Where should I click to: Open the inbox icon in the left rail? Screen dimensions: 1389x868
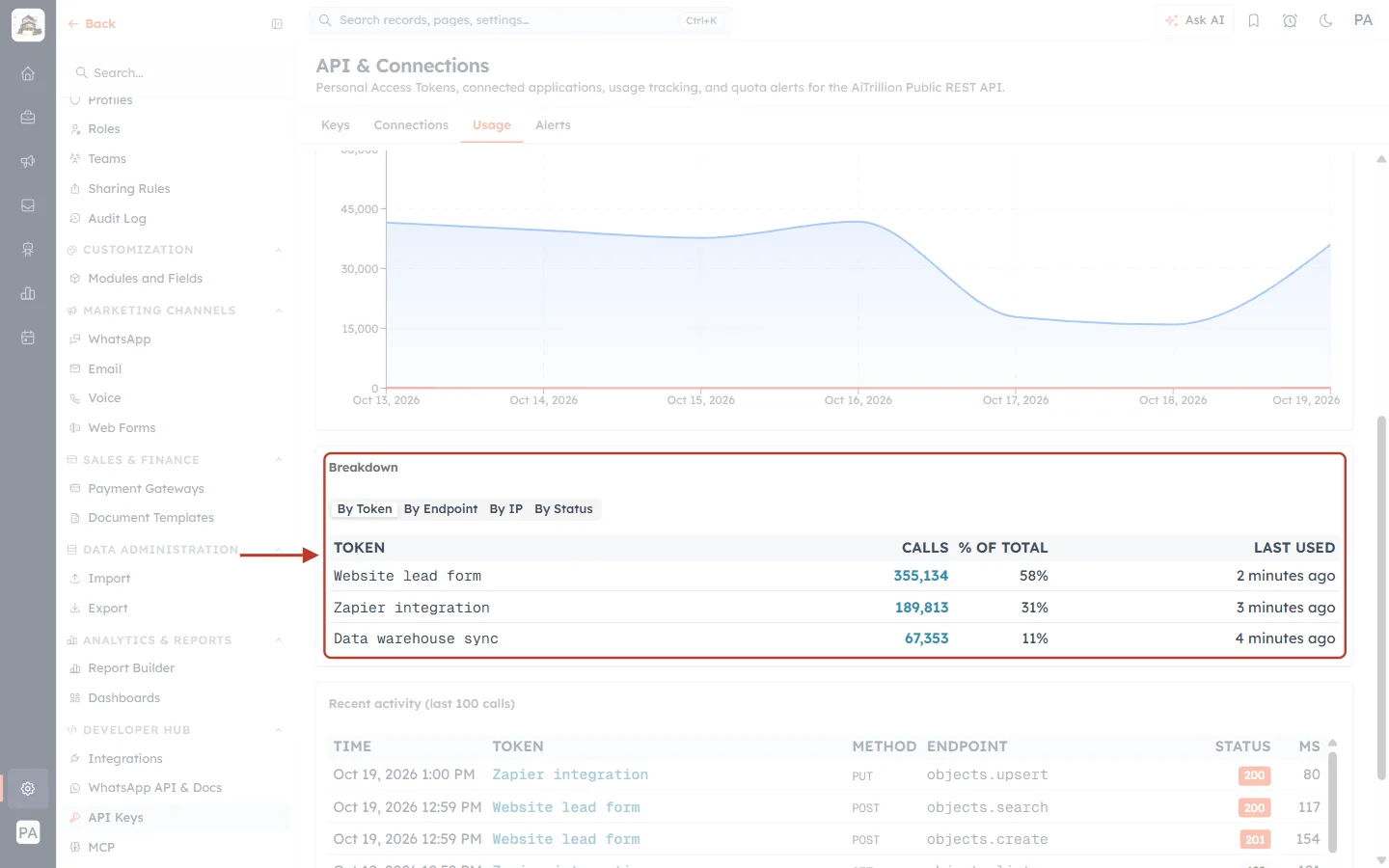pos(28,205)
